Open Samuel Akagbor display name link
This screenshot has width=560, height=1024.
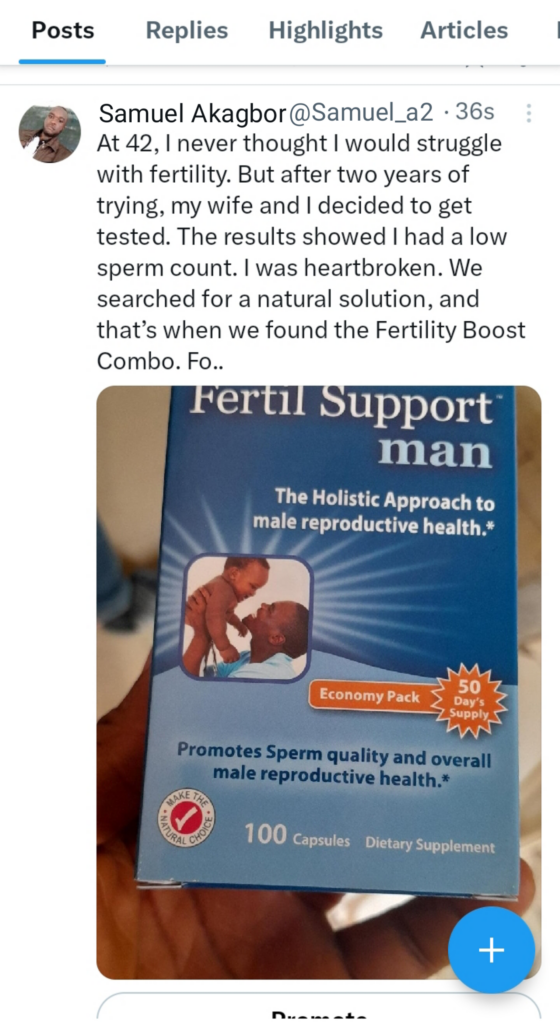pos(192,114)
